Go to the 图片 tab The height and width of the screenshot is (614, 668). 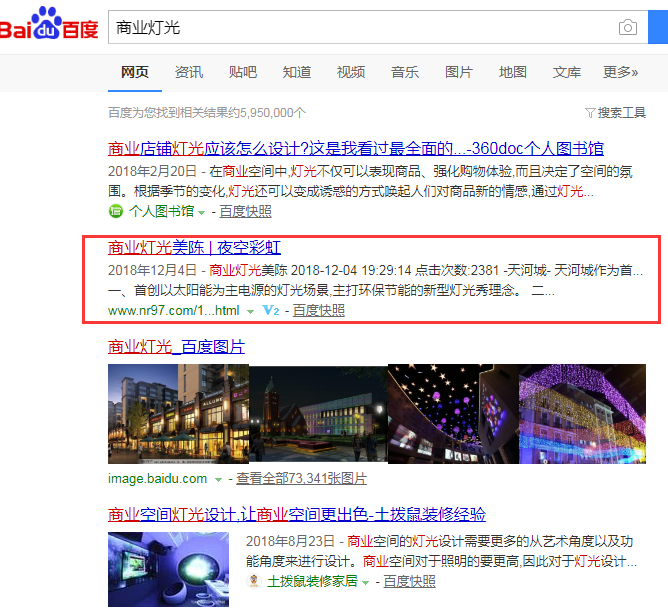459,72
